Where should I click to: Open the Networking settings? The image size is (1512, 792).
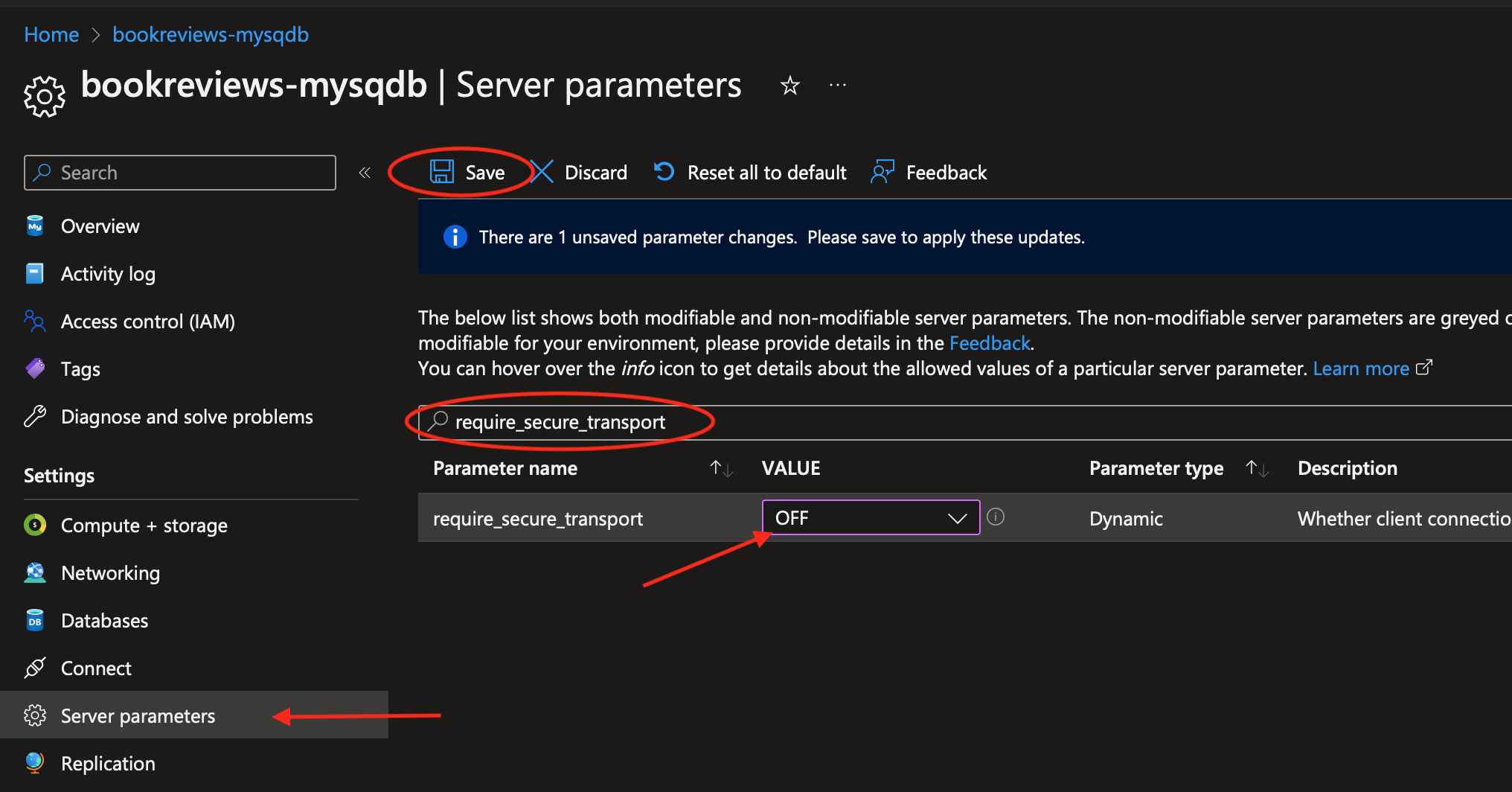110,573
